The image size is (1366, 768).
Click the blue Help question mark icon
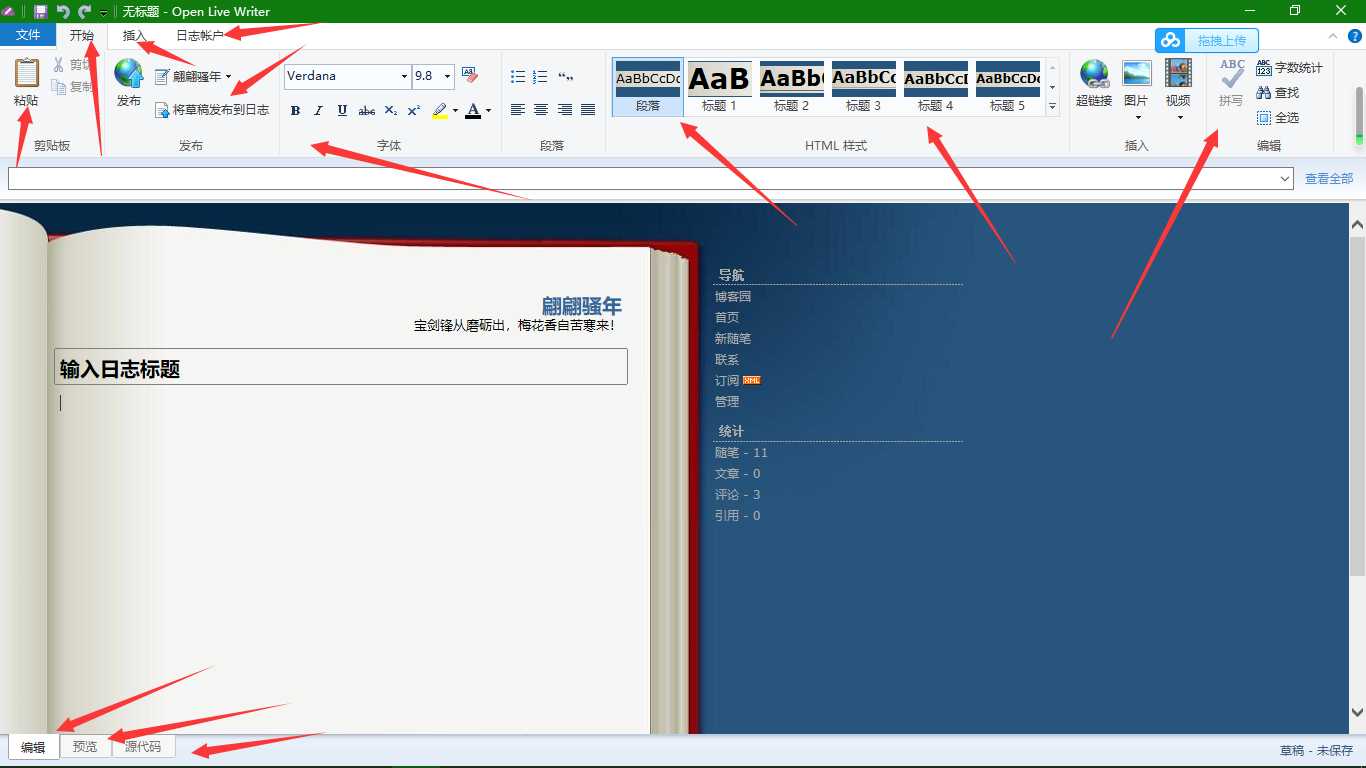click(x=1355, y=36)
